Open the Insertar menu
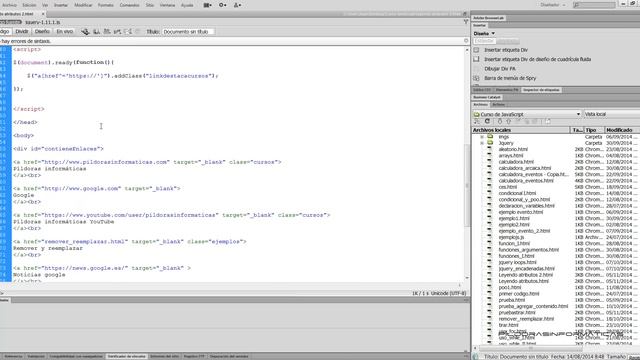The width and height of the screenshot is (640, 360). 61,5
